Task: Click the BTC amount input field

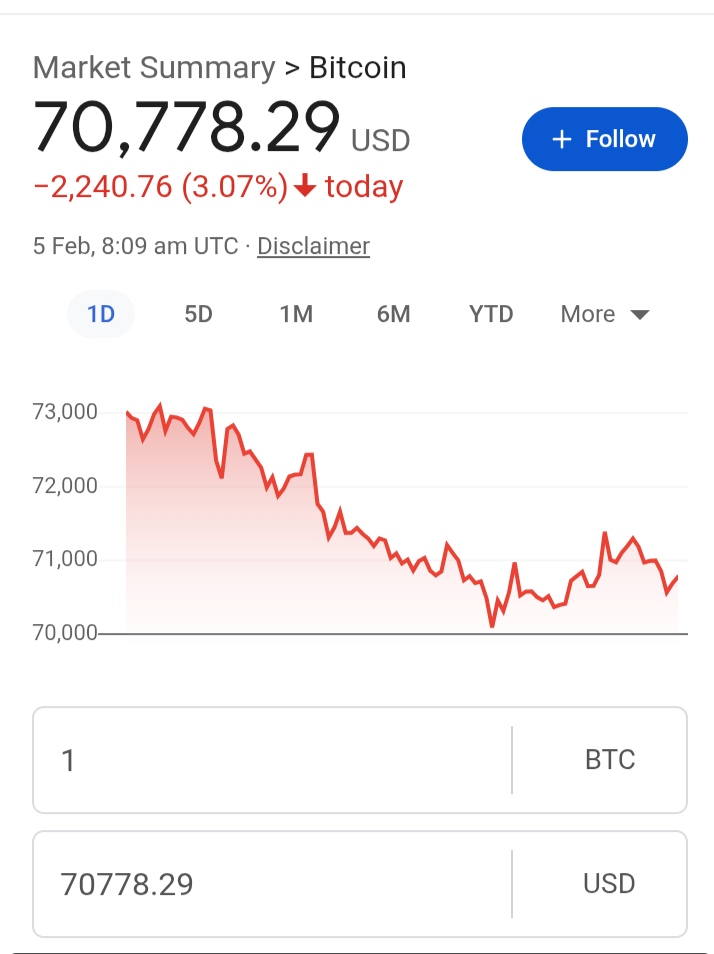Action: click(x=270, y=761)
